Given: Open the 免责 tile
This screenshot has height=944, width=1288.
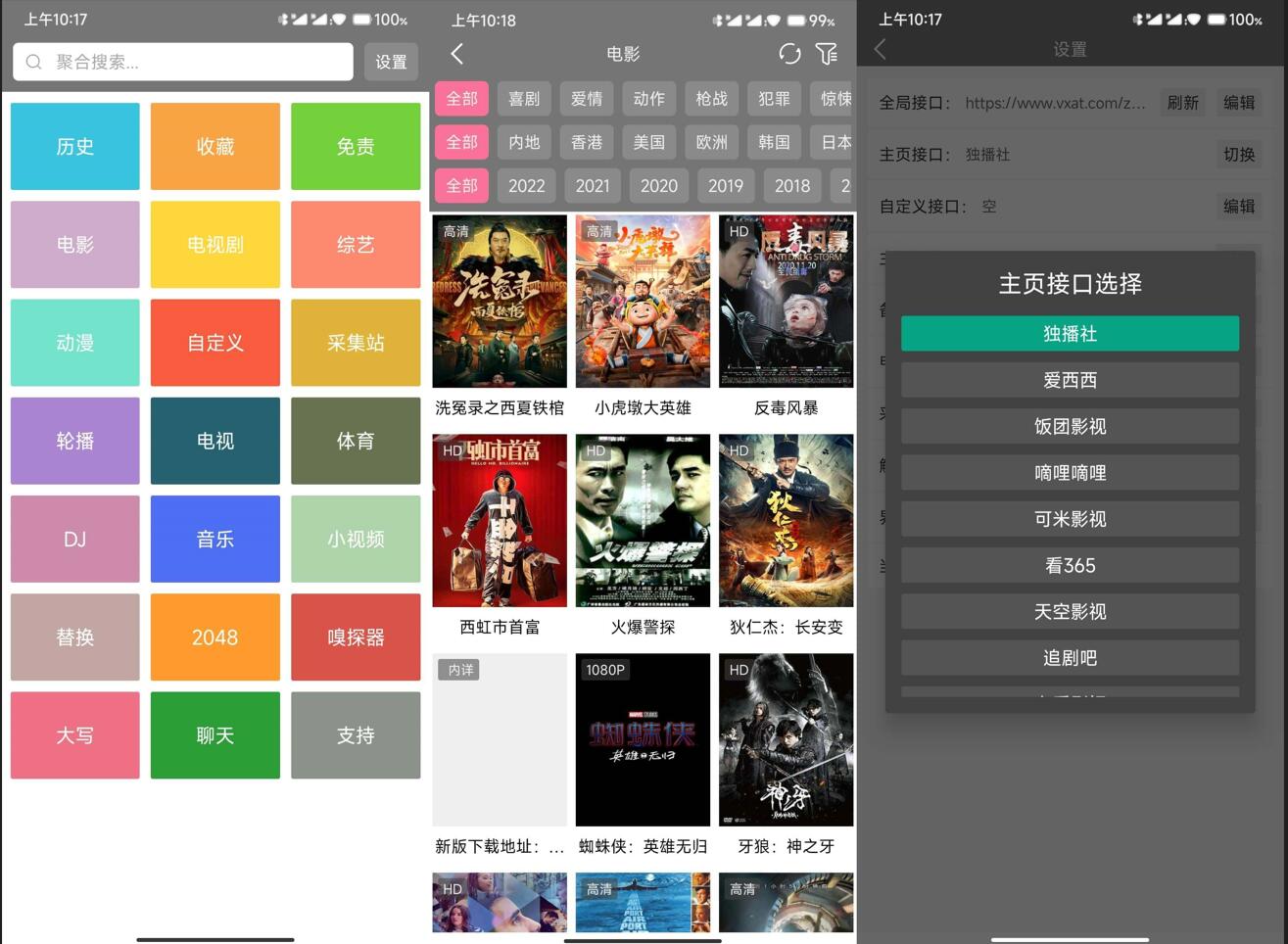Looking at the screenshot, I should 356,146.
